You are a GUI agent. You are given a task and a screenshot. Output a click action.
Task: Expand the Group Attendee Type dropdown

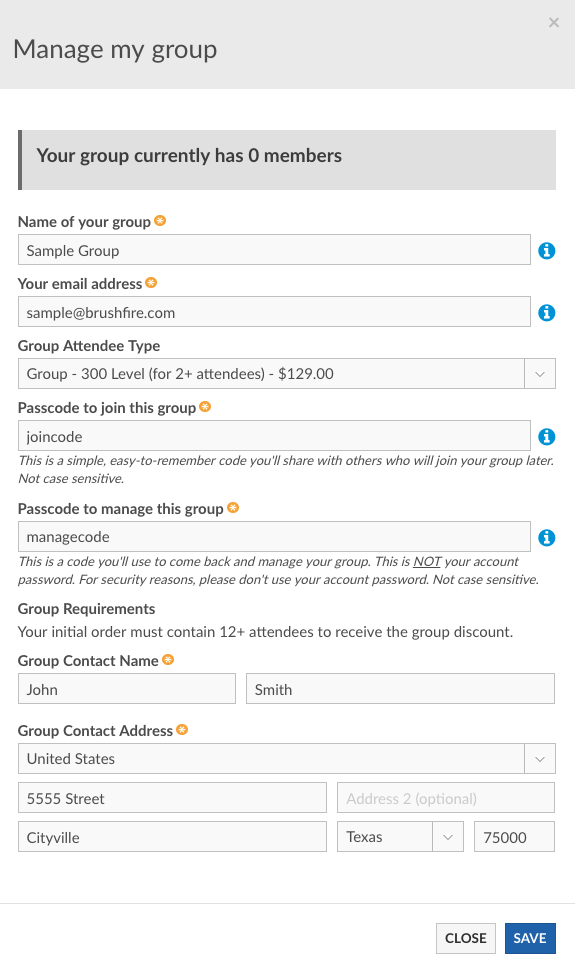287,374
